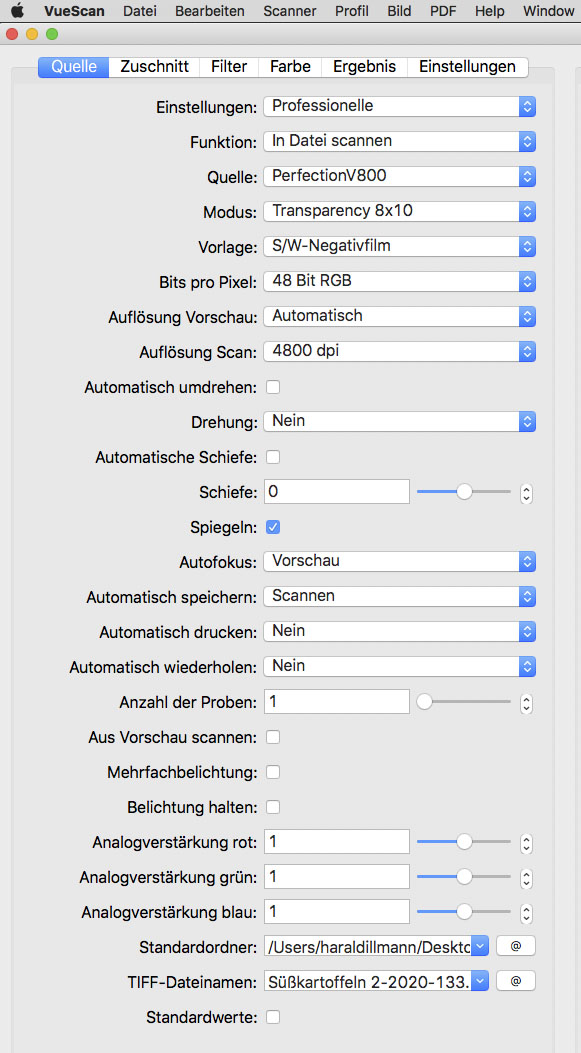581x1053 pixels.
Task: Click the Anzahl der Proben stepper
Action: (527, 704)
